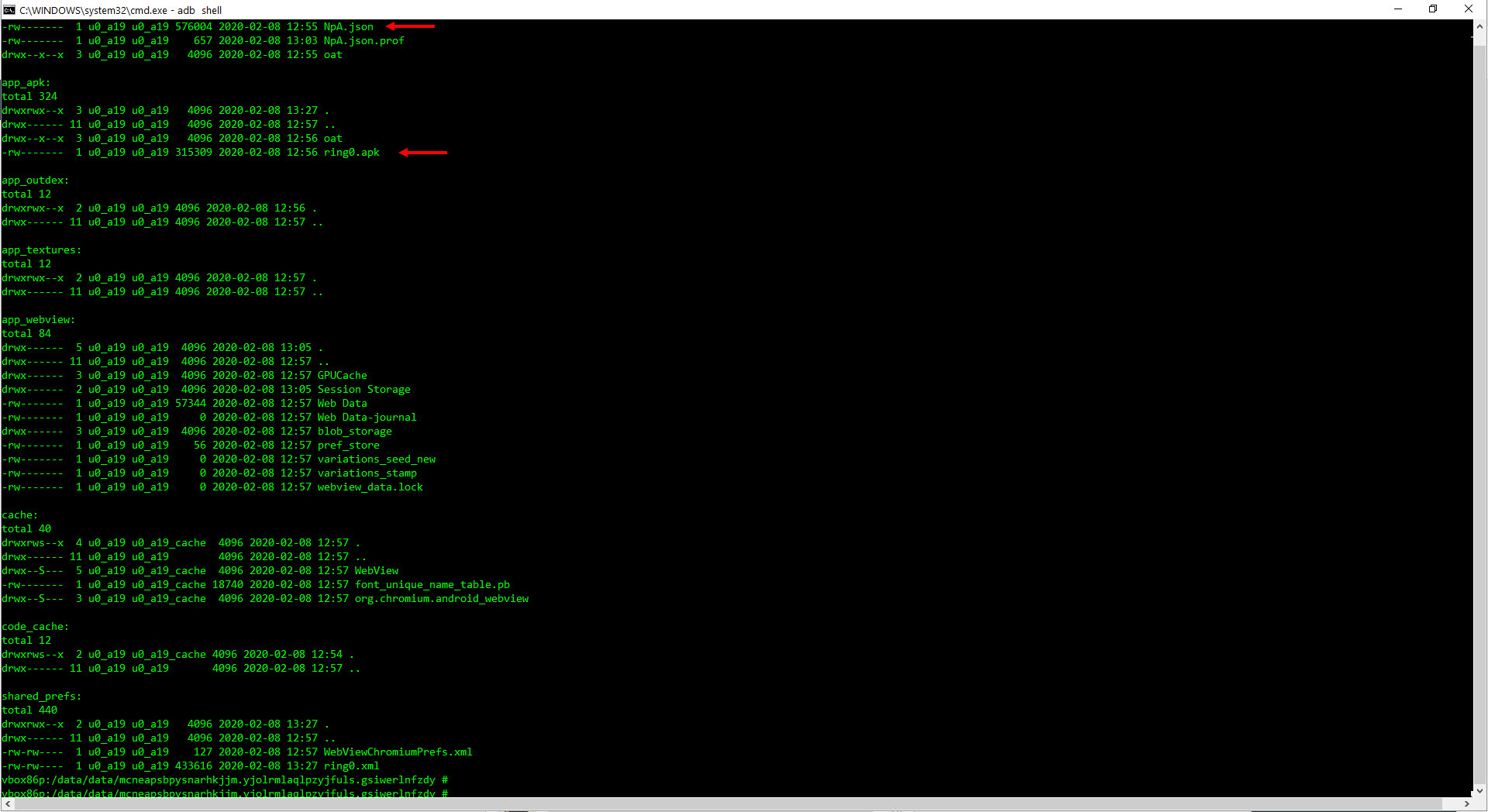Click the file size 57344
The image size is (1488, 812).
tap(191, 404)
